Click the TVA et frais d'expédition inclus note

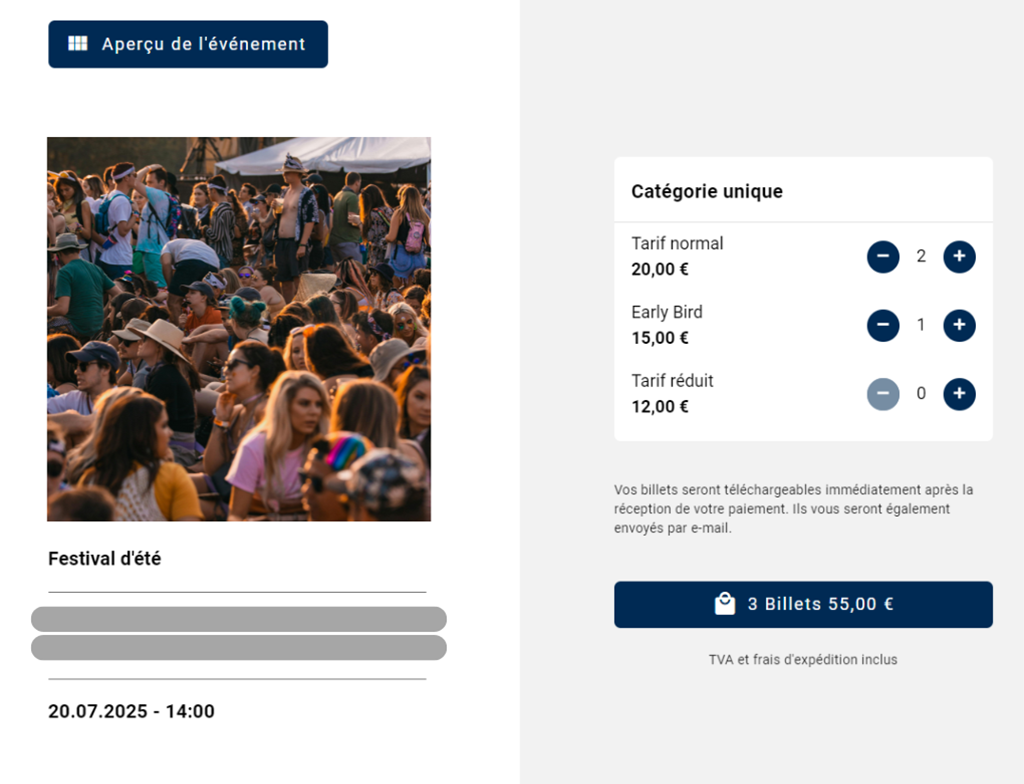coord(803,660)
